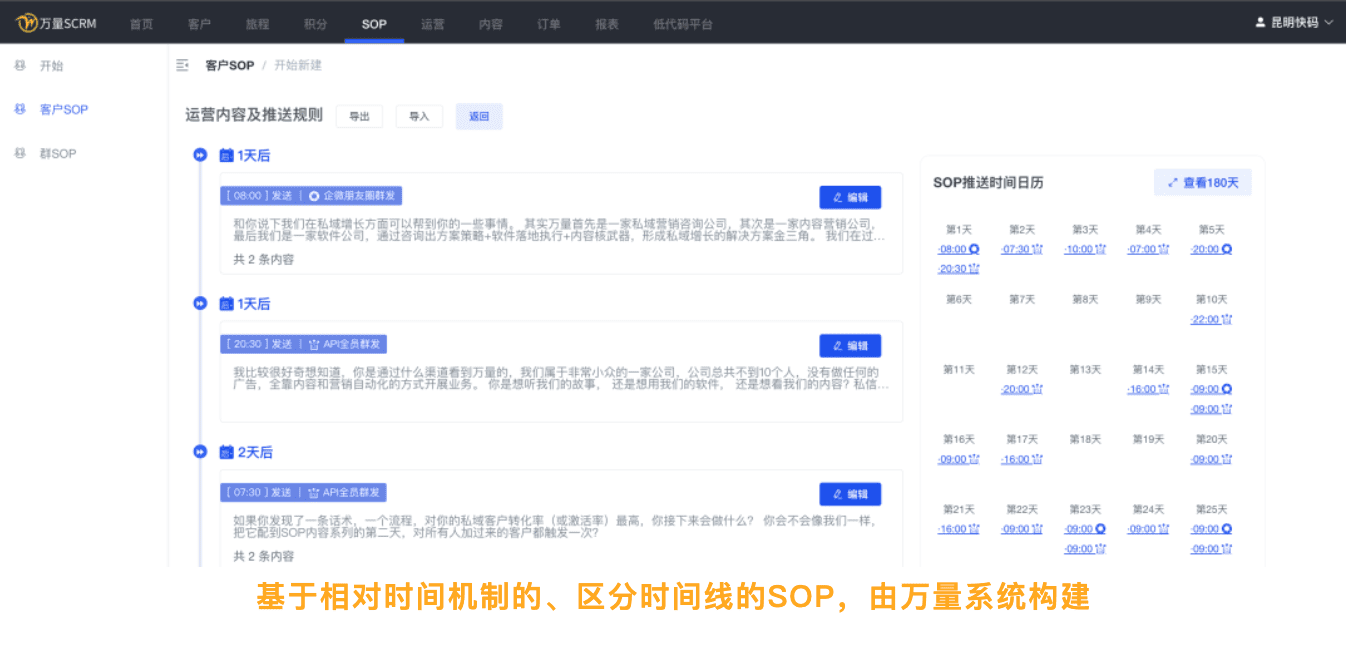This screenshot has width=1346, height=650.
Task: Edit the 20:30 API全员群发 card
Action: pyautogui.click(x=850, y=345)
